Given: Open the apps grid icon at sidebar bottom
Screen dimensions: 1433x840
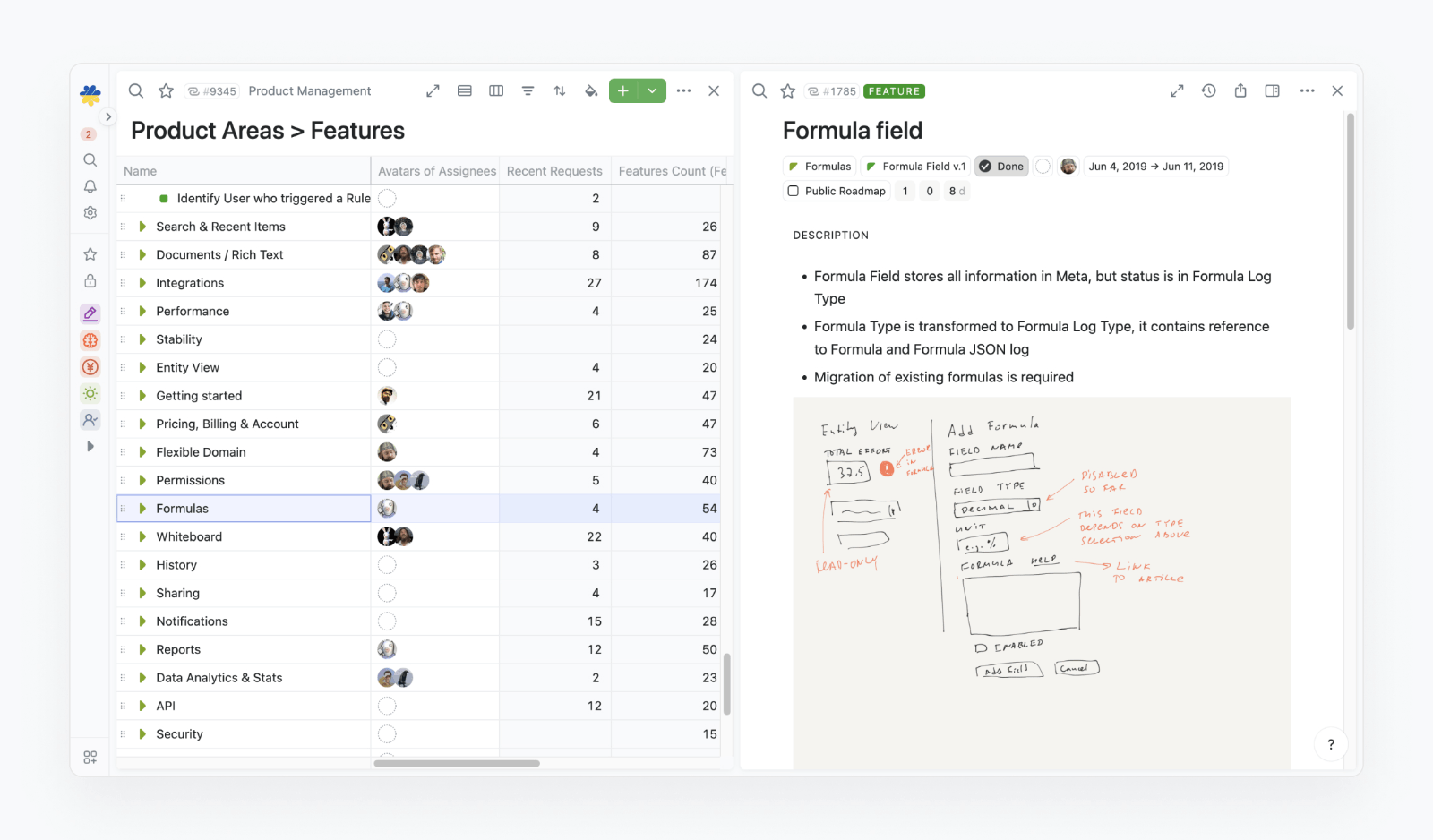Looking at the screenshot, I should [90, 758].
